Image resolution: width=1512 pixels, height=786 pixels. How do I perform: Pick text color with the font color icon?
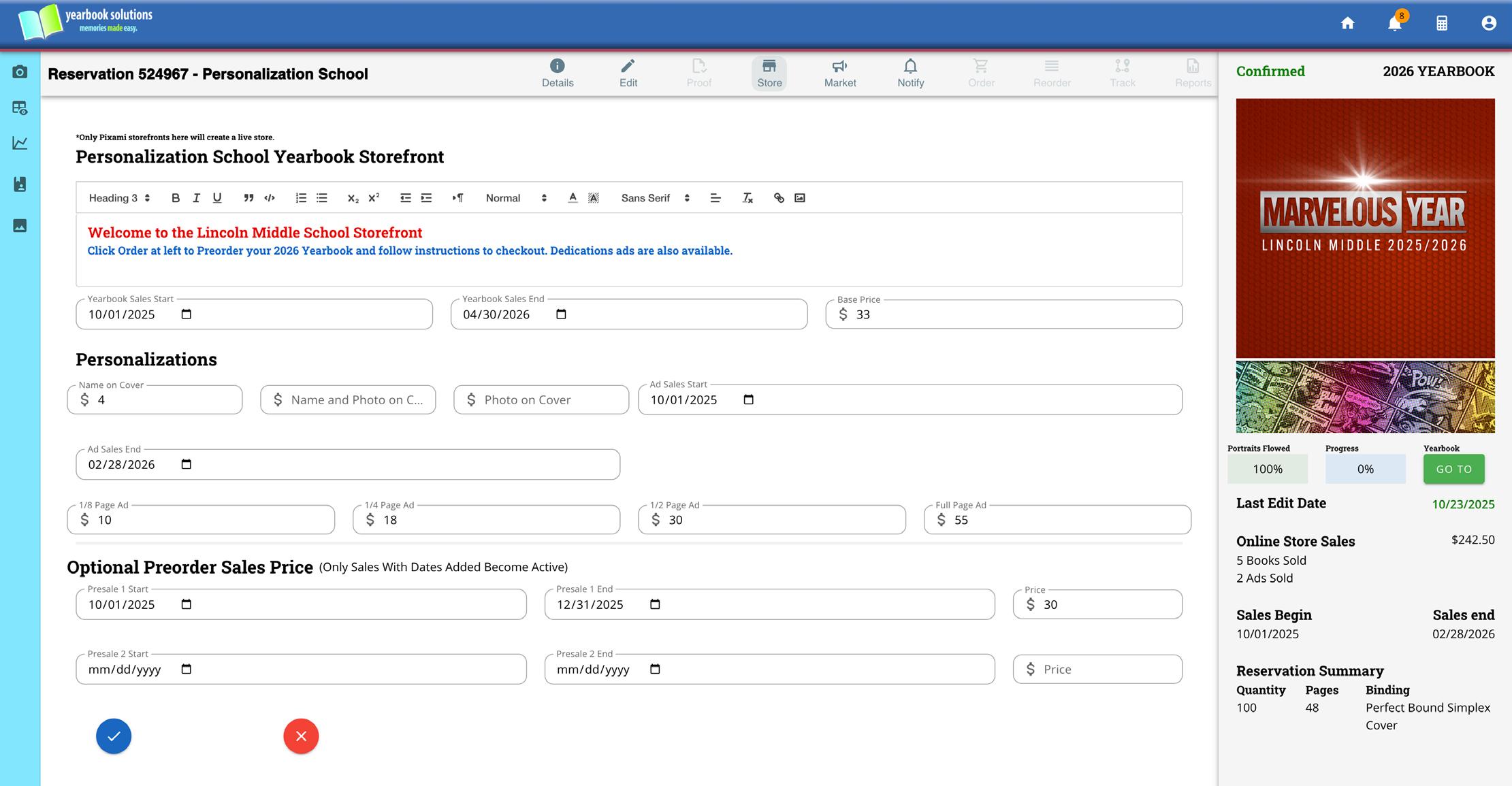[573, 198]
